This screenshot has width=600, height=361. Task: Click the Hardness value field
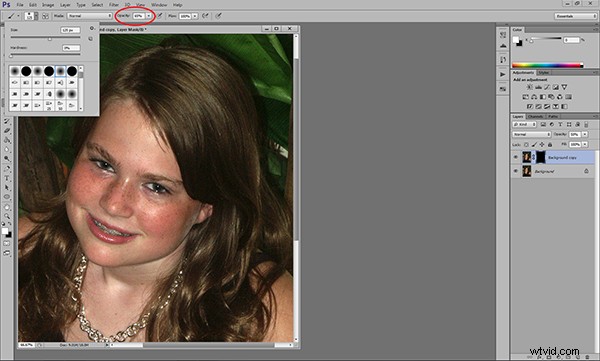point(71,48)
